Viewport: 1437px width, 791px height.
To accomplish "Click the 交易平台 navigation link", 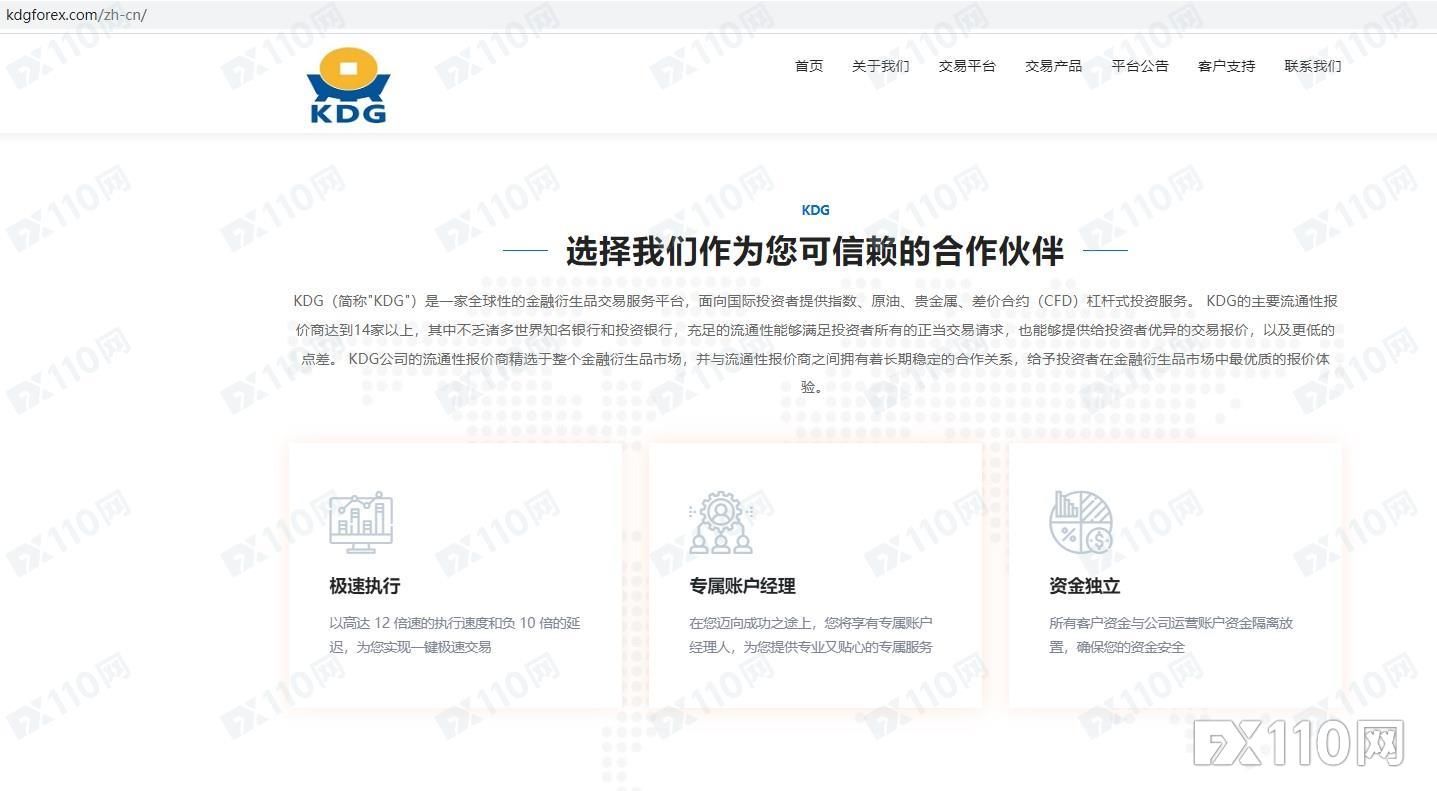I will click(967, 66).
